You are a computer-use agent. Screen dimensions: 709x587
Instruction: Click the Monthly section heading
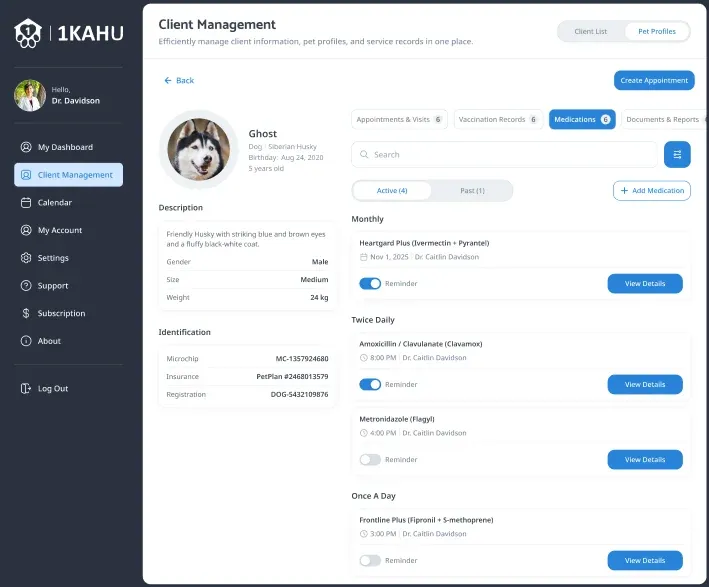(x=367, y=219)
